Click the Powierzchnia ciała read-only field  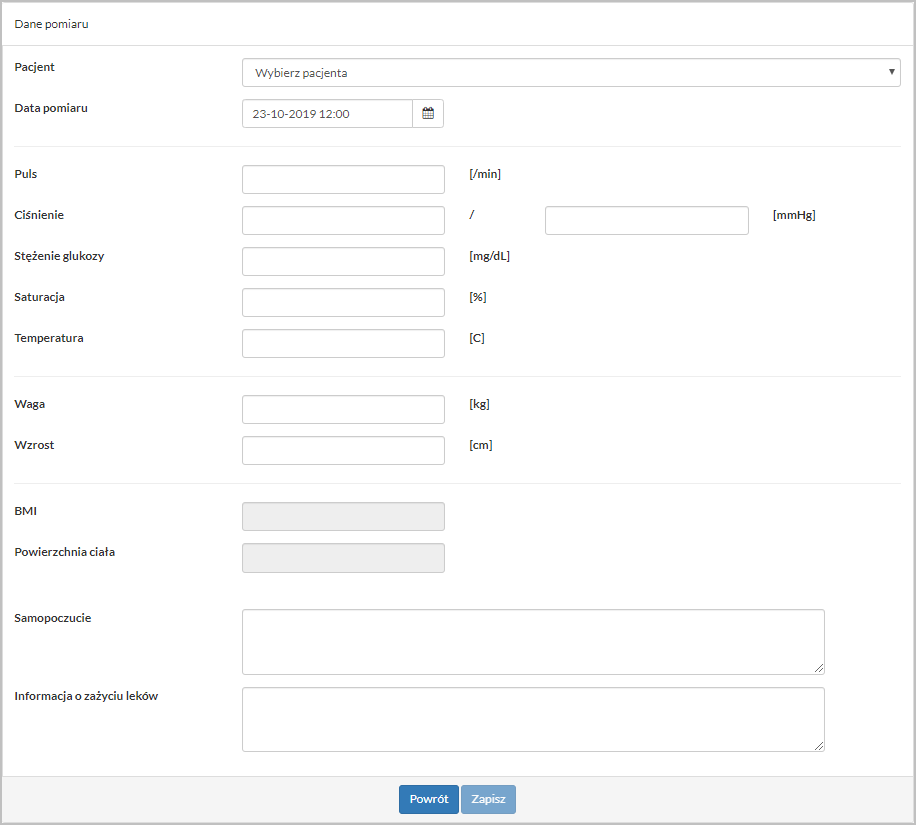click(x=343, y=558)
